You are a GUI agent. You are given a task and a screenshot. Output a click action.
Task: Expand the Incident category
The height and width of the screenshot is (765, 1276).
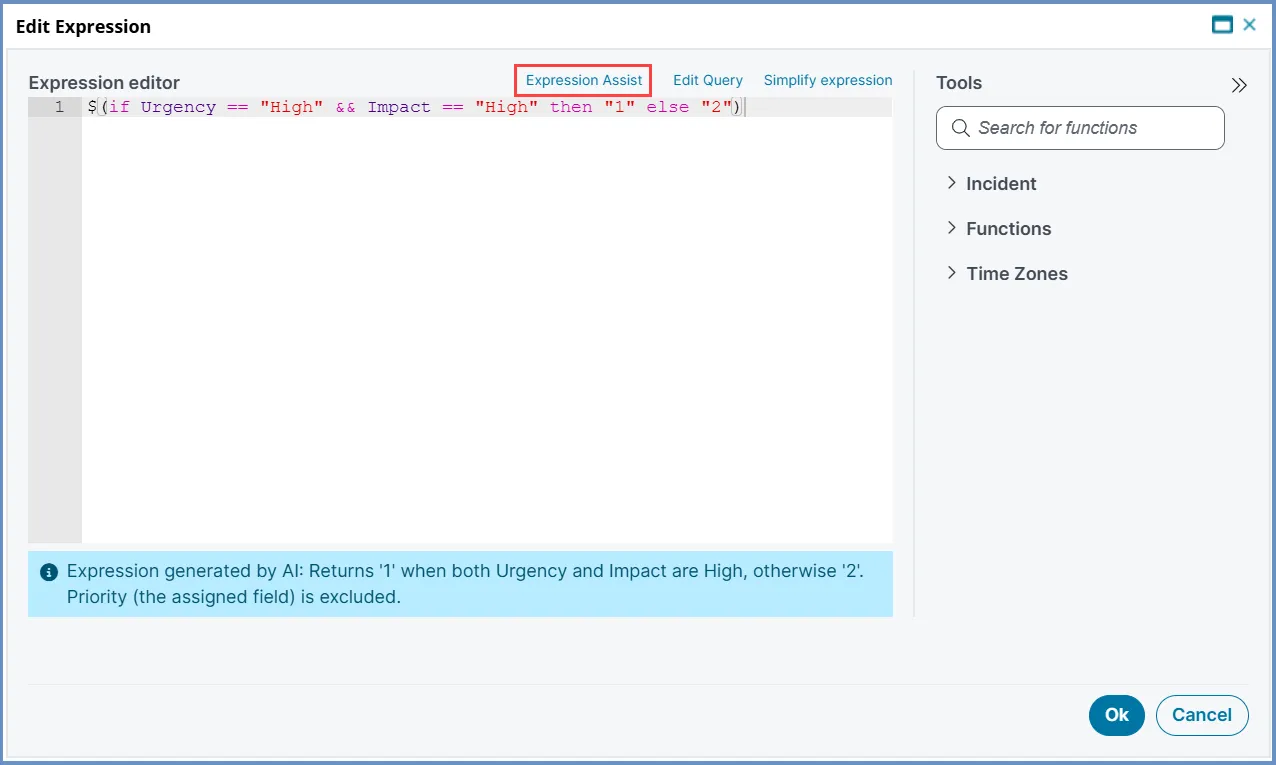(x=952, y=183)
